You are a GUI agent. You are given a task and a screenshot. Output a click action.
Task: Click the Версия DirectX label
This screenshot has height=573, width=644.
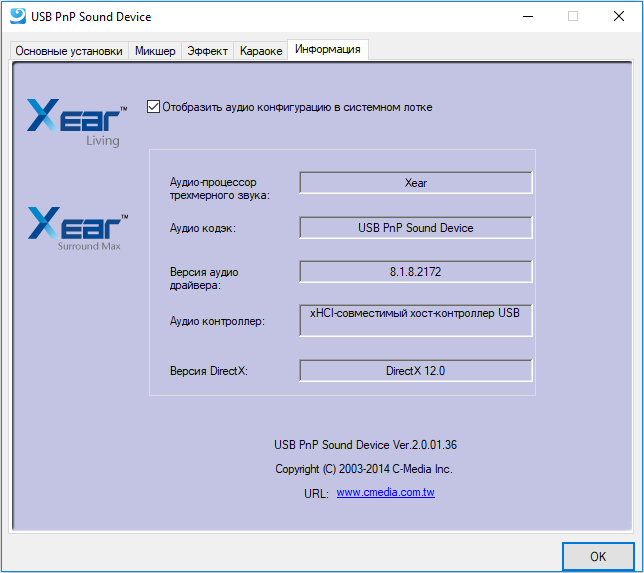click(209, 371)
